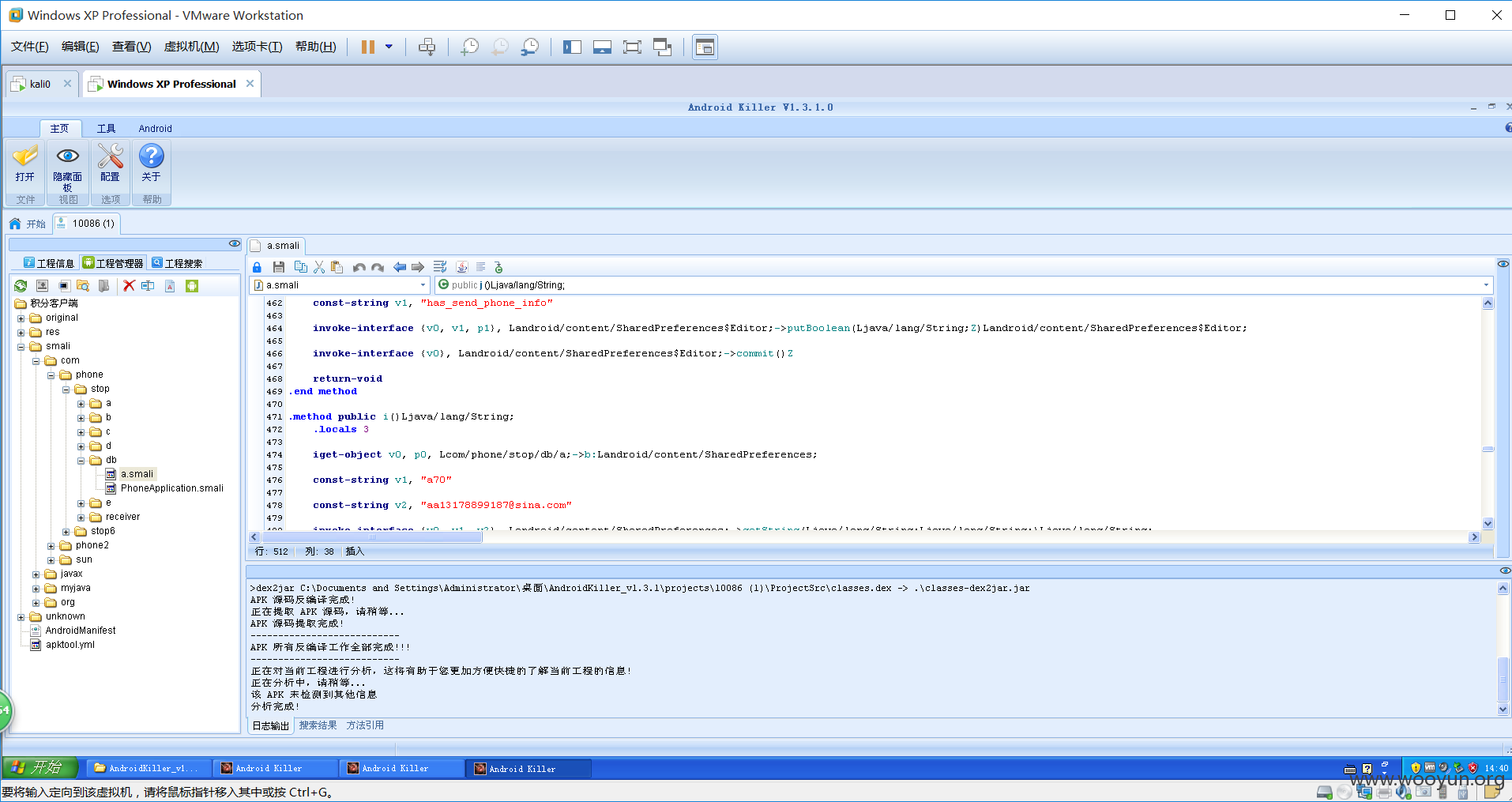The height and width of the screenshot is (802, 1512).
Task: Toggle the VMware library sidebar
Action: tap(572, 47)
